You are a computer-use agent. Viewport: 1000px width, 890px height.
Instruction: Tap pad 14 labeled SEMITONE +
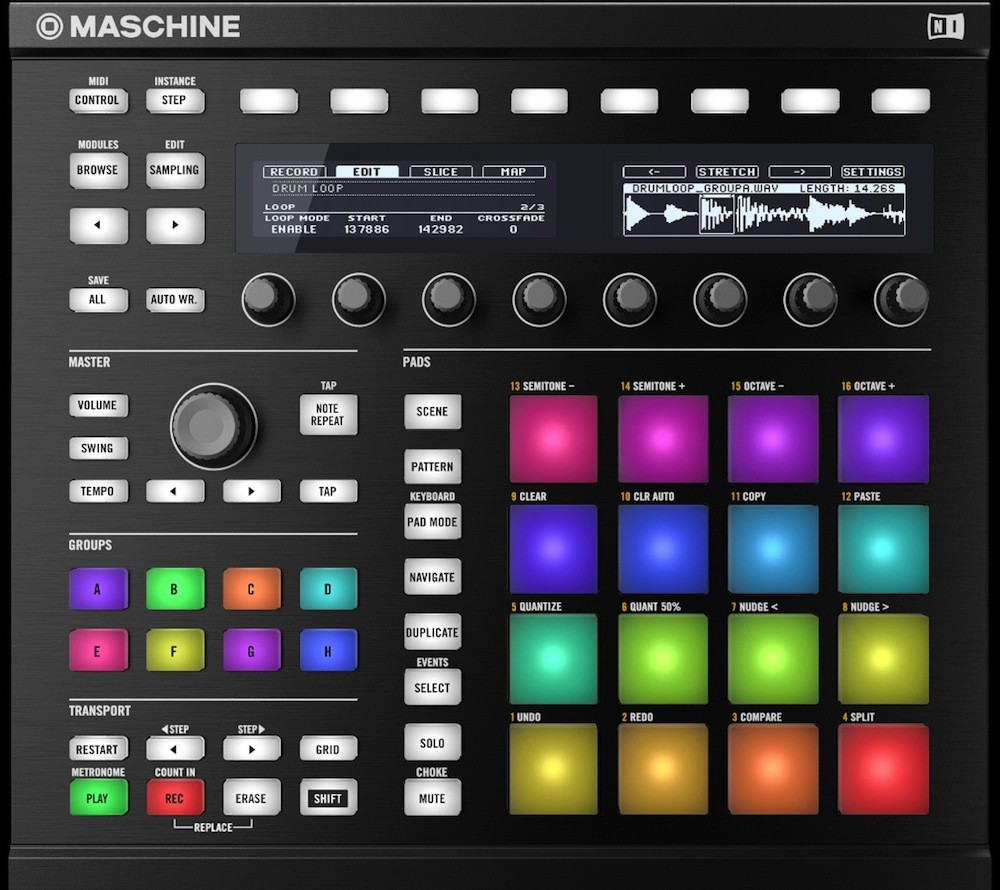(663, 439)
